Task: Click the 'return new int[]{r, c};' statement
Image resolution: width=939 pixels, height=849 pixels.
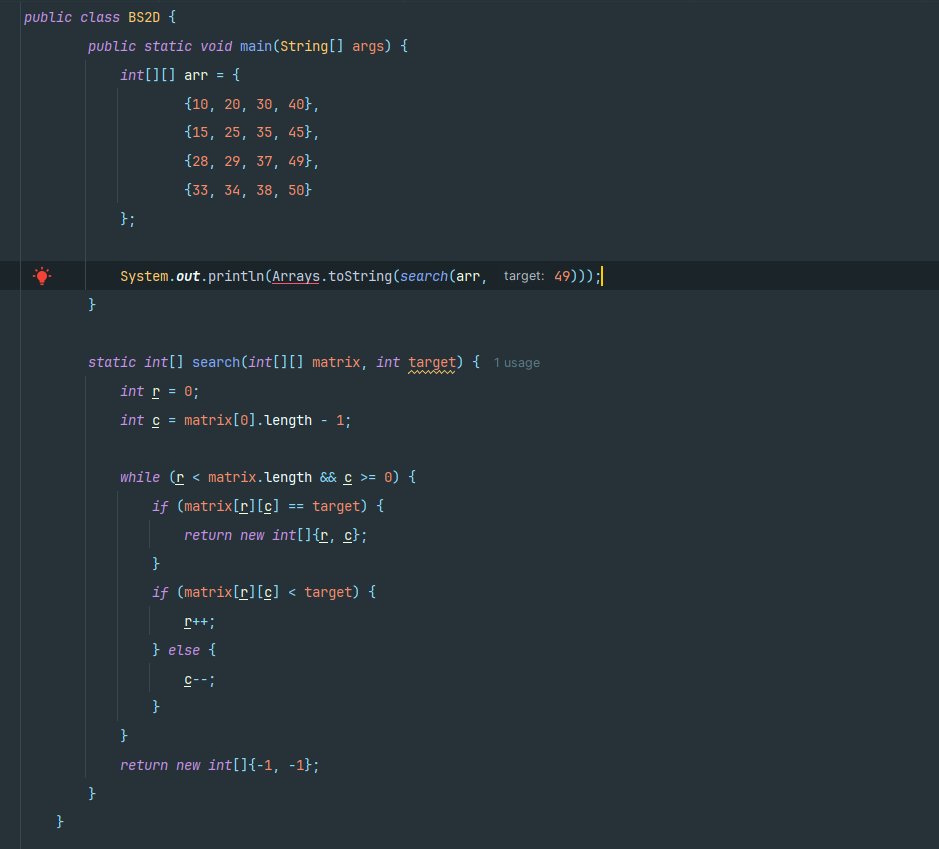Action: tap(275, 535)
